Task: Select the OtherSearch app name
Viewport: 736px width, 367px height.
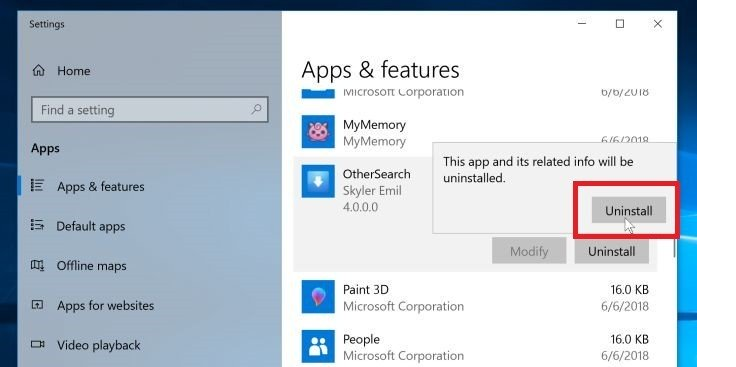Action: tap(376, 174)
